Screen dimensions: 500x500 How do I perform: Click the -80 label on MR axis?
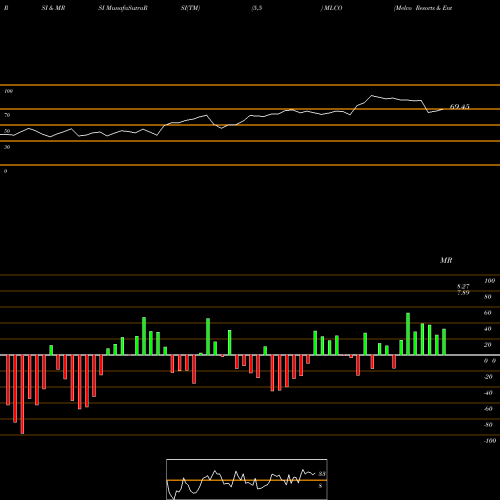click(x=488, y=425)
